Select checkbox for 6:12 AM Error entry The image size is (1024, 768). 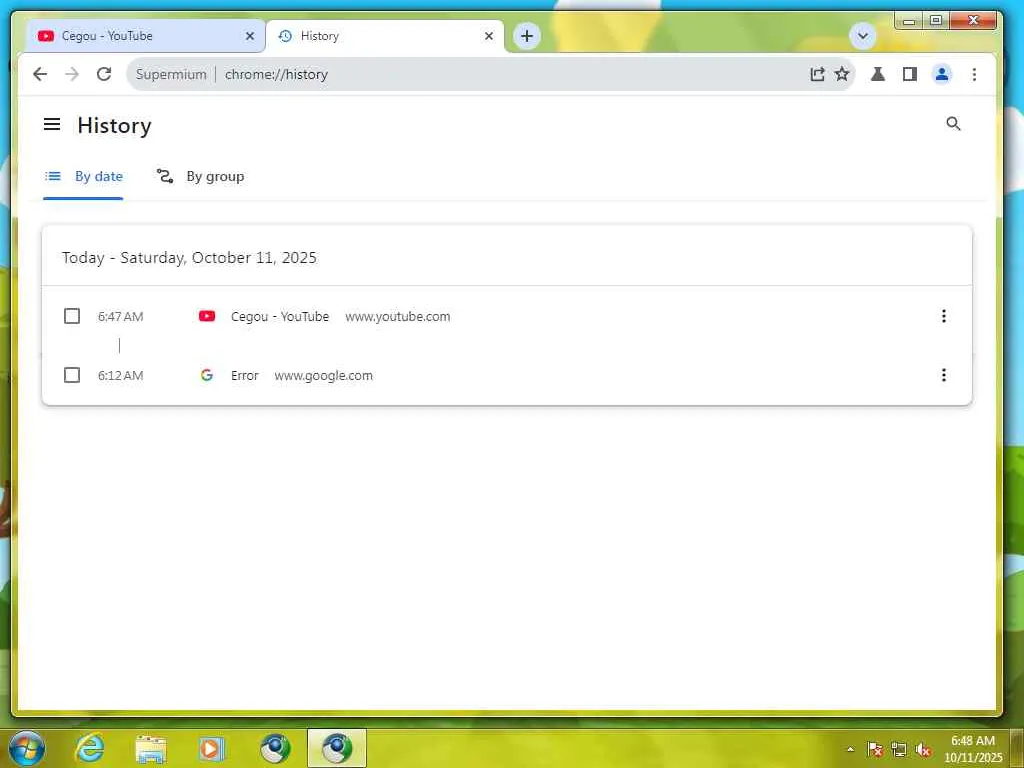tap(72, 375)
